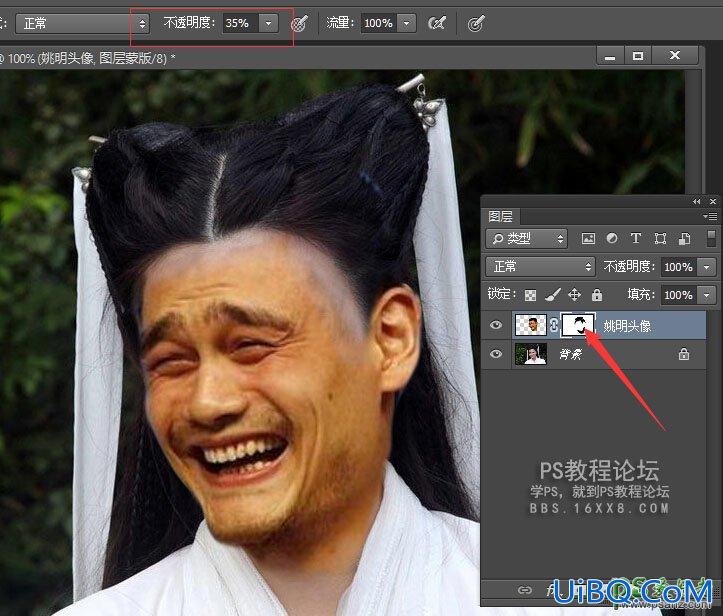Close the document window
This screenshot has width=723, height=616.
pos(675,56)
